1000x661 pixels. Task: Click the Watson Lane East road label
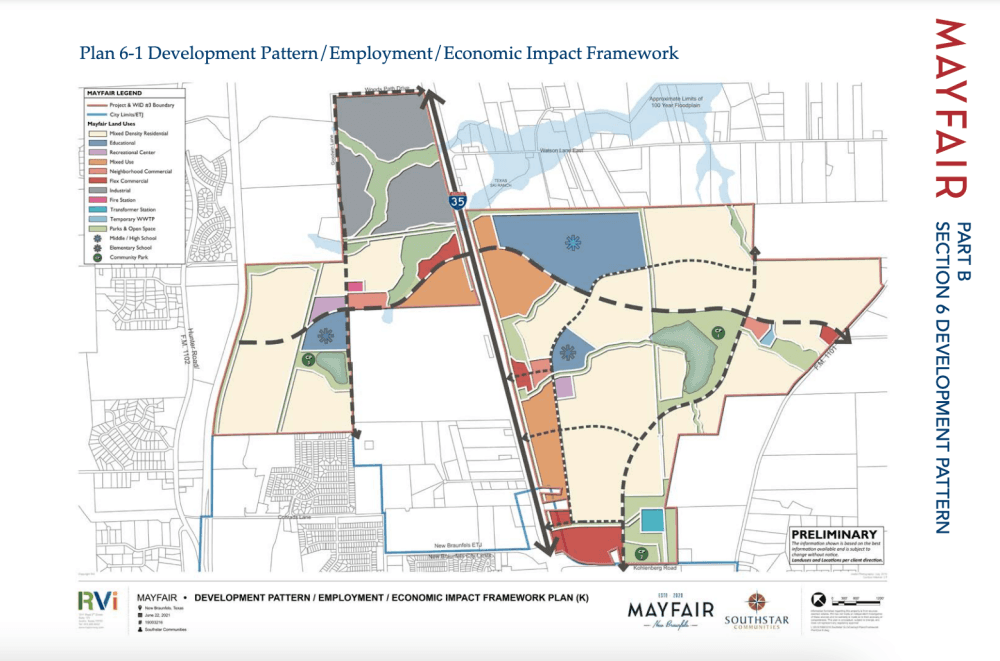pyautogui.click(x=562, y=150)
